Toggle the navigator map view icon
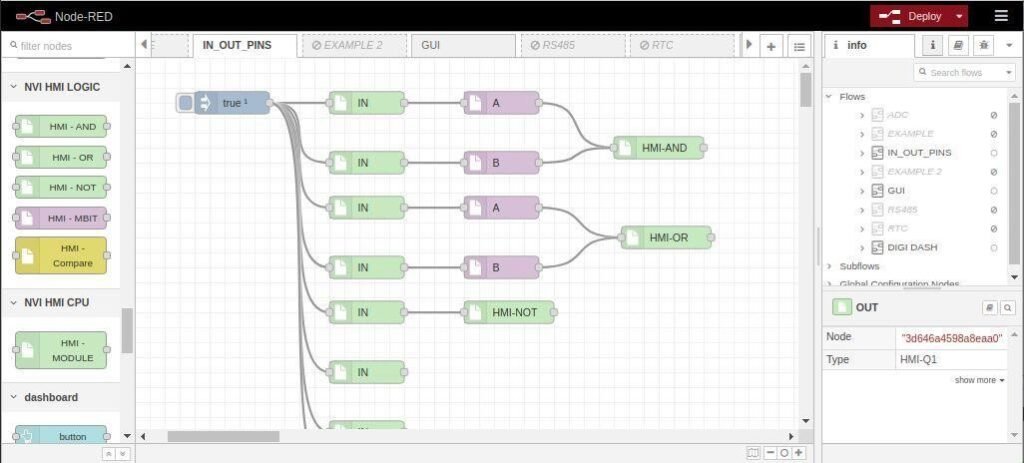 (753, 453)
